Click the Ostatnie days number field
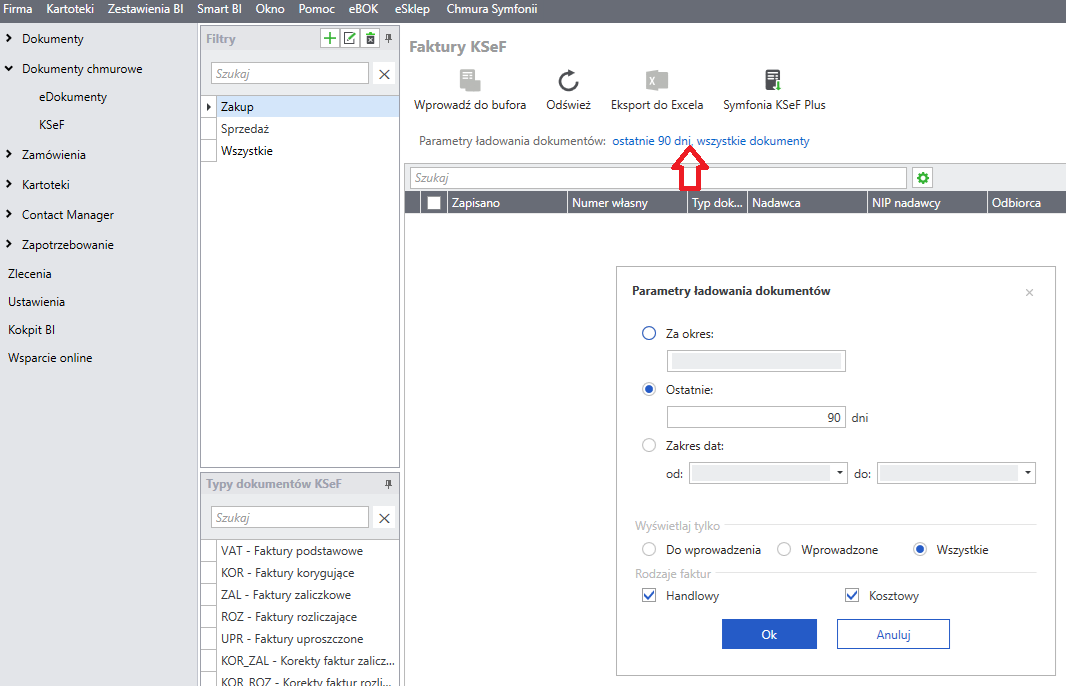The width and height of the screenshot is (1066, 692). pos(755,418)
